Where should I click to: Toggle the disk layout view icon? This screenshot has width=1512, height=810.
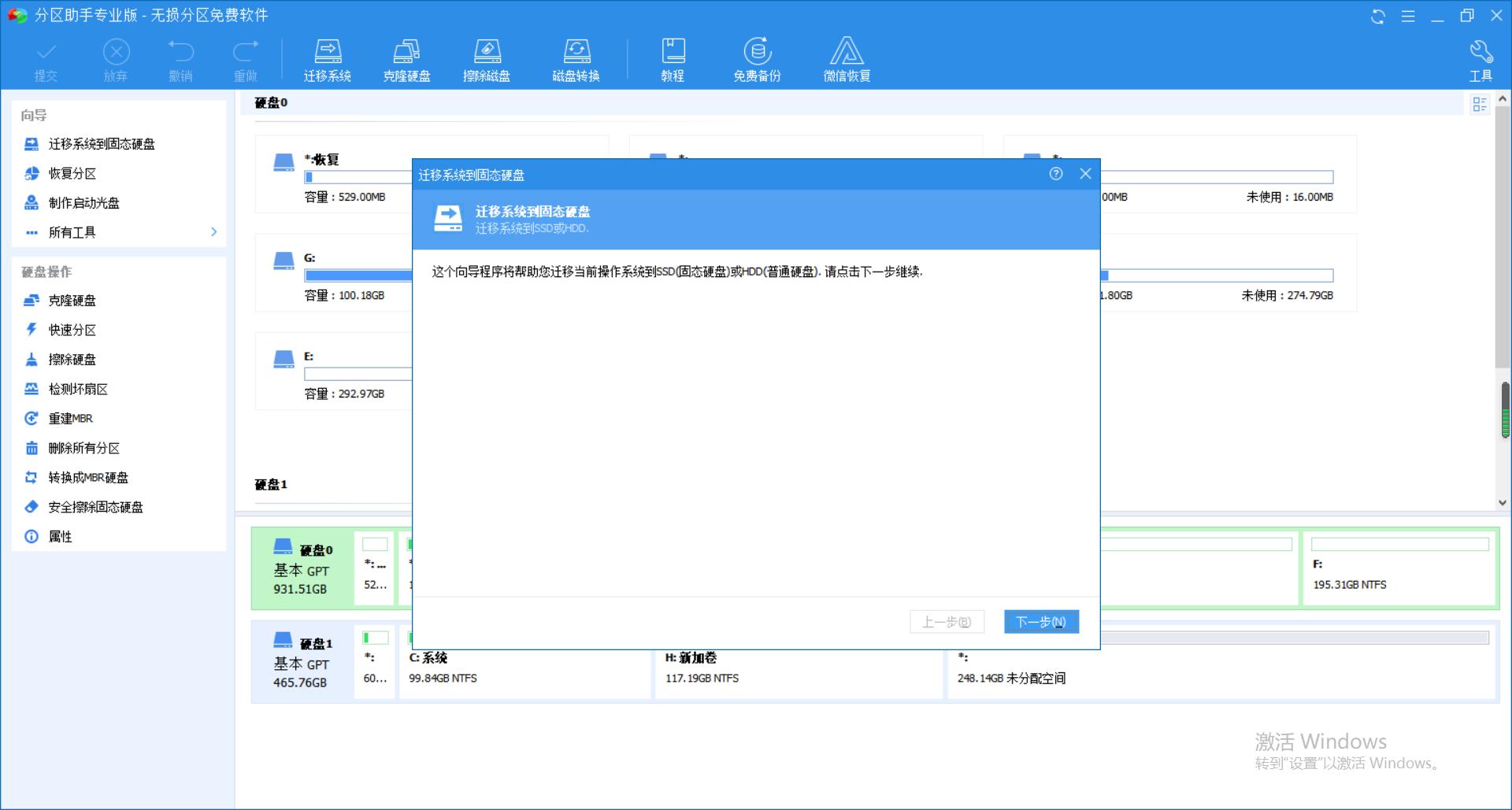click(1480, 104)
